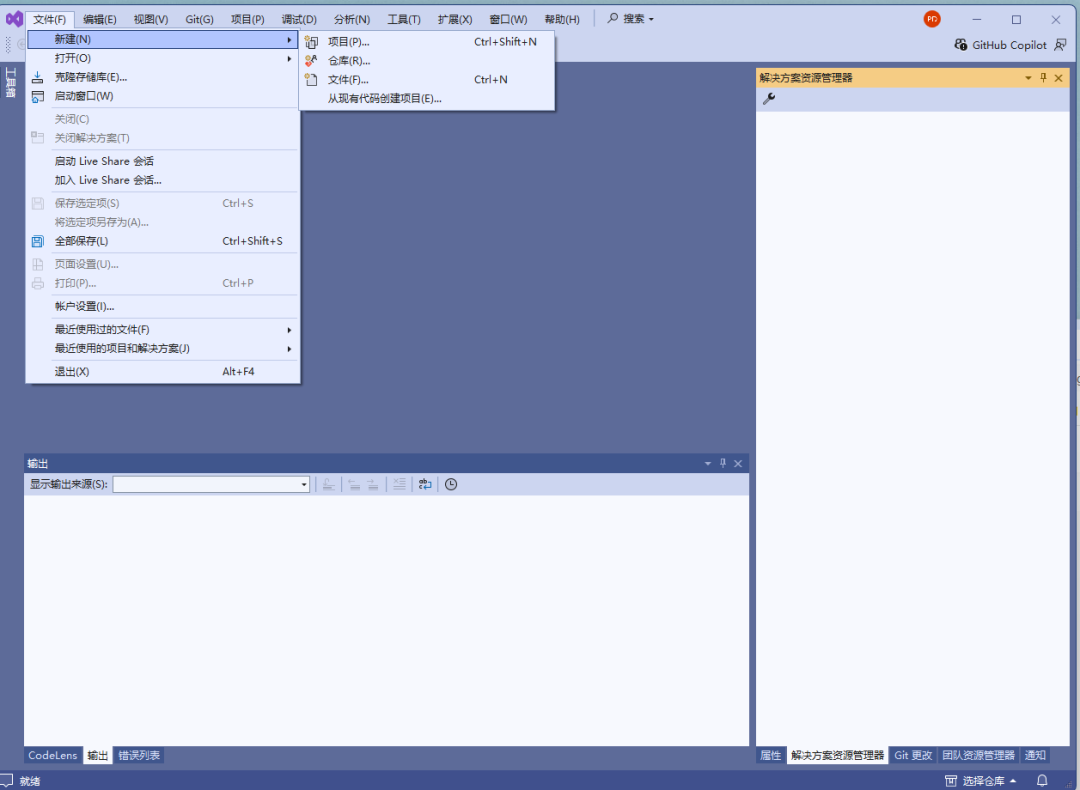
Task: Choose 退出(X) to exit
Action: [x=164, y=371]
